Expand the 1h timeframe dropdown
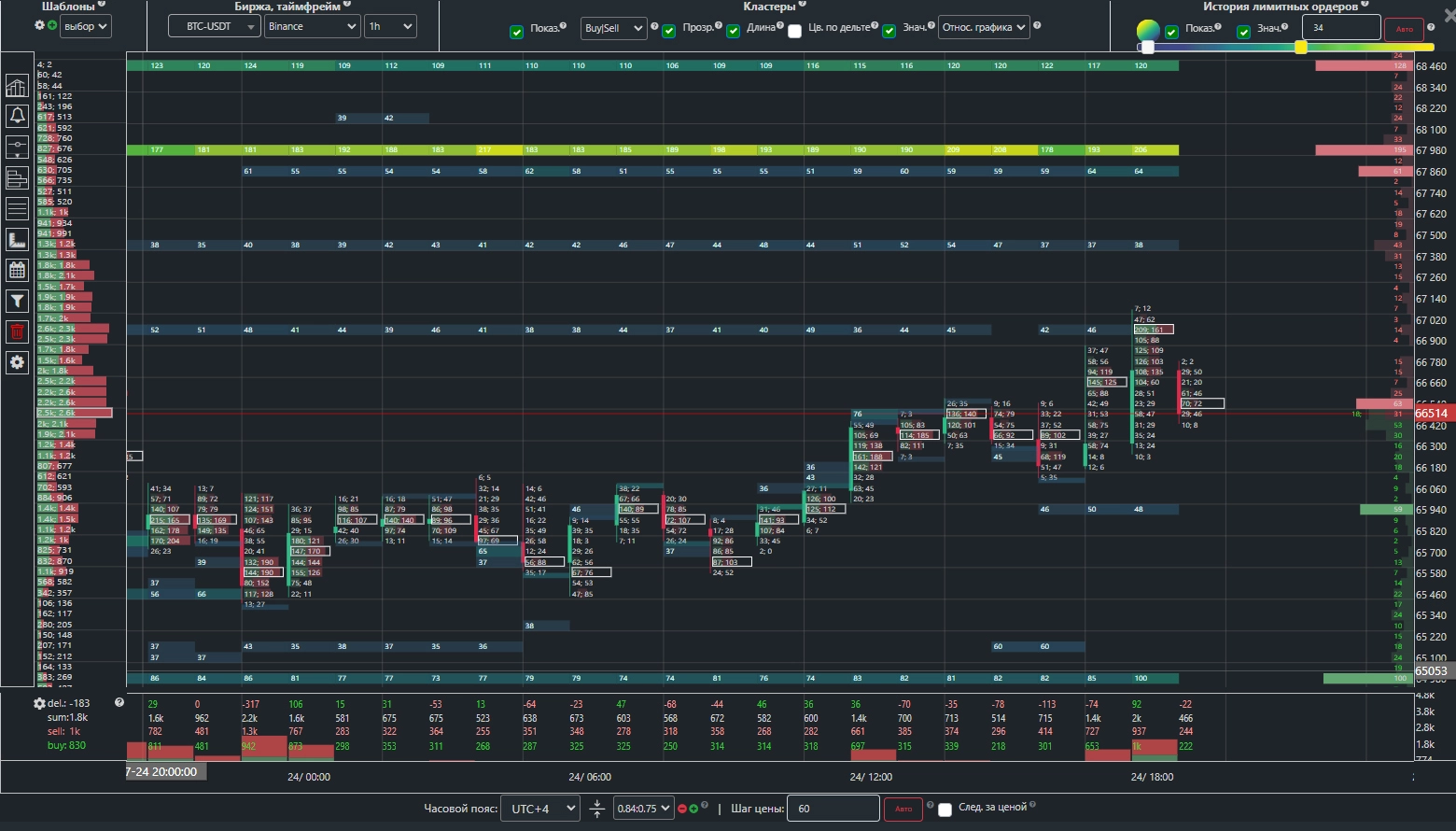The width and height of the screenshot is (1456, 831). [x=390, y=27]
